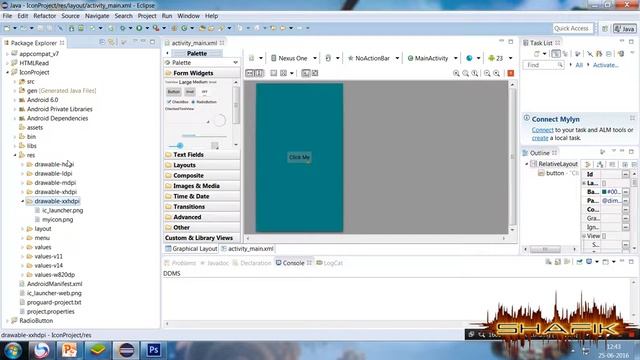Maximize the Package Explorer panel
This screenshot has height=360, width=640.
152,42
